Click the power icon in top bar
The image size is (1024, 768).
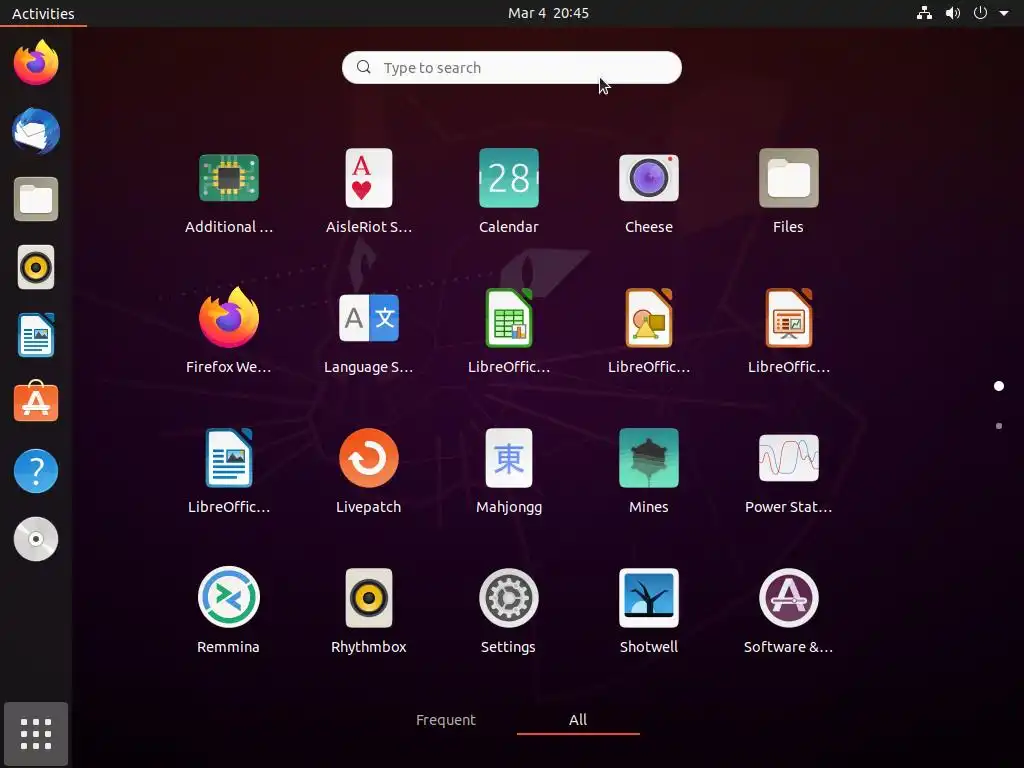pyautogui.click(x=980, y=13)
